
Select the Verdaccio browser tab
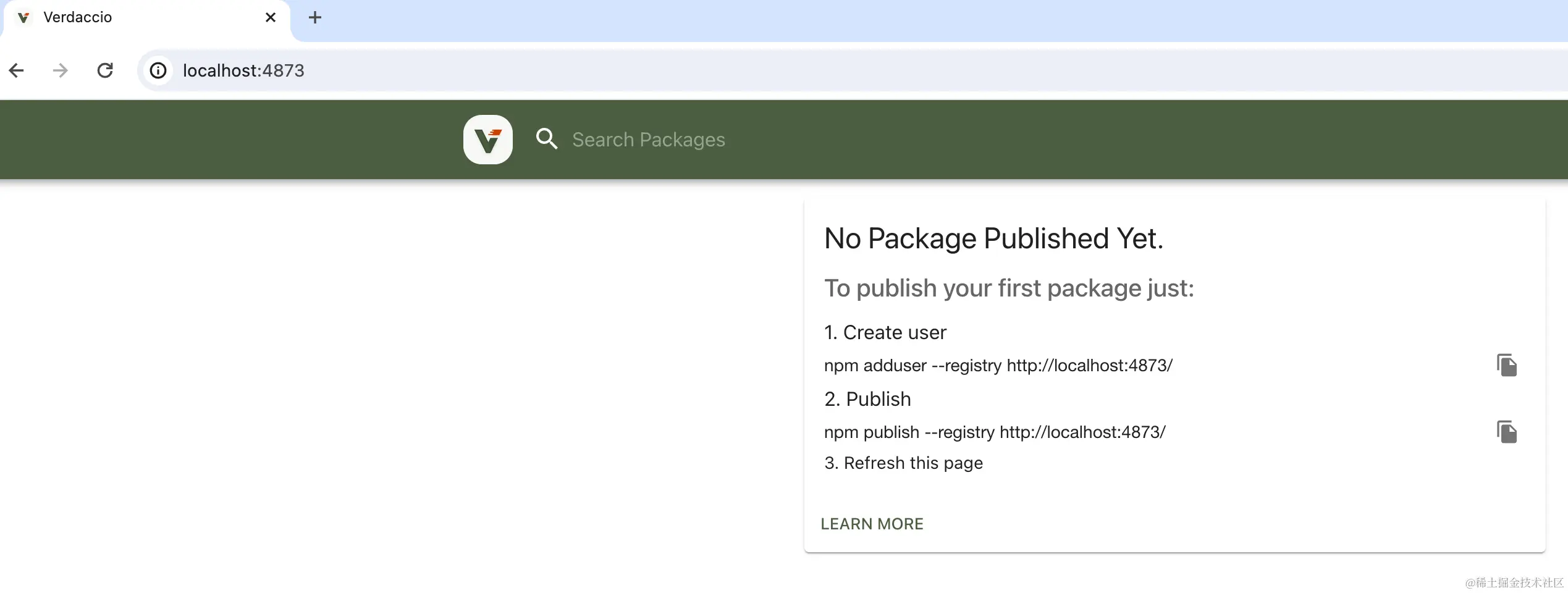point(146,19)
